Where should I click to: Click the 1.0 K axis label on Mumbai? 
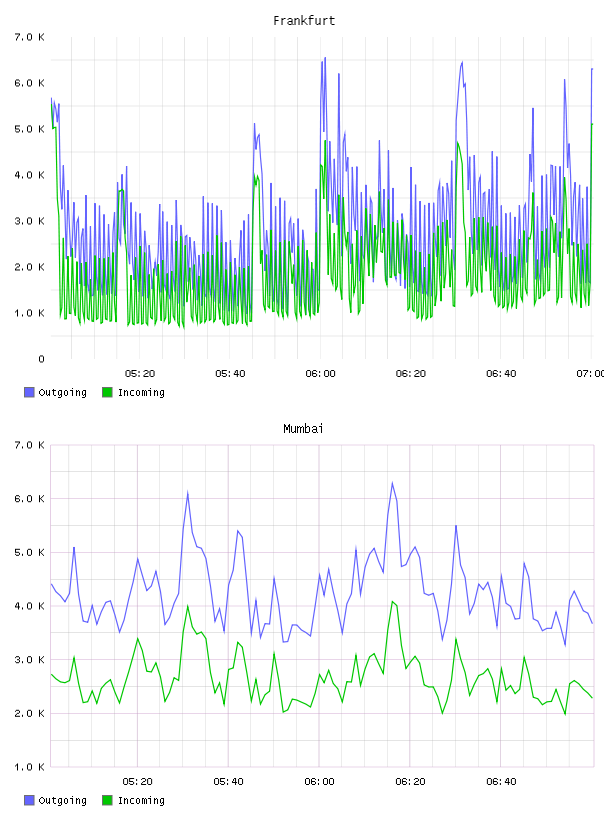29,767
